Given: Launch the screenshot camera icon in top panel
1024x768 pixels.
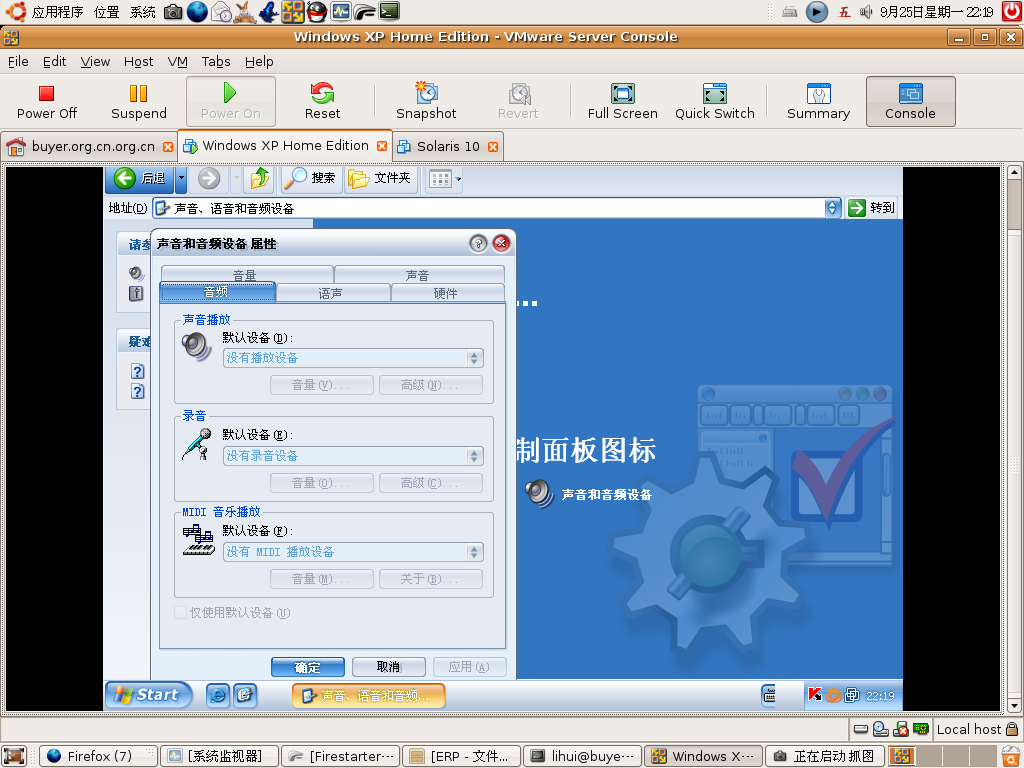Looking at the screenshot, I should (x=173, y=11).
